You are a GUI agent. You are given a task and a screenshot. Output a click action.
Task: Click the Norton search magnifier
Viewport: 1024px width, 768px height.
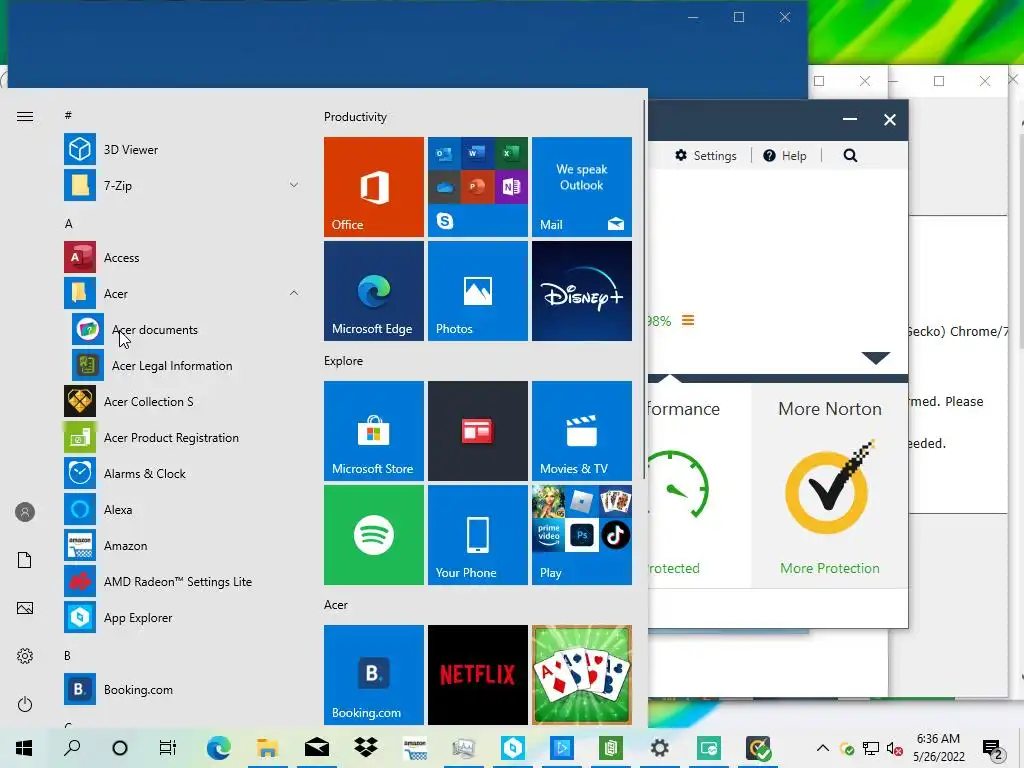tap(850, 155)
